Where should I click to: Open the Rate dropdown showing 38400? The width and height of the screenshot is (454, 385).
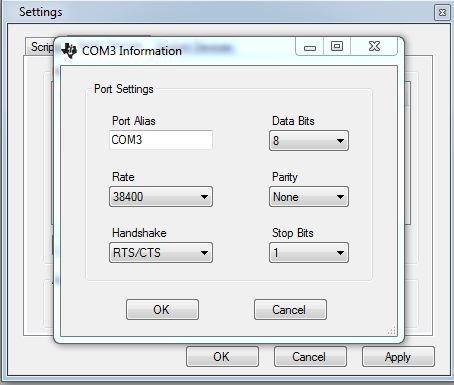161,196
